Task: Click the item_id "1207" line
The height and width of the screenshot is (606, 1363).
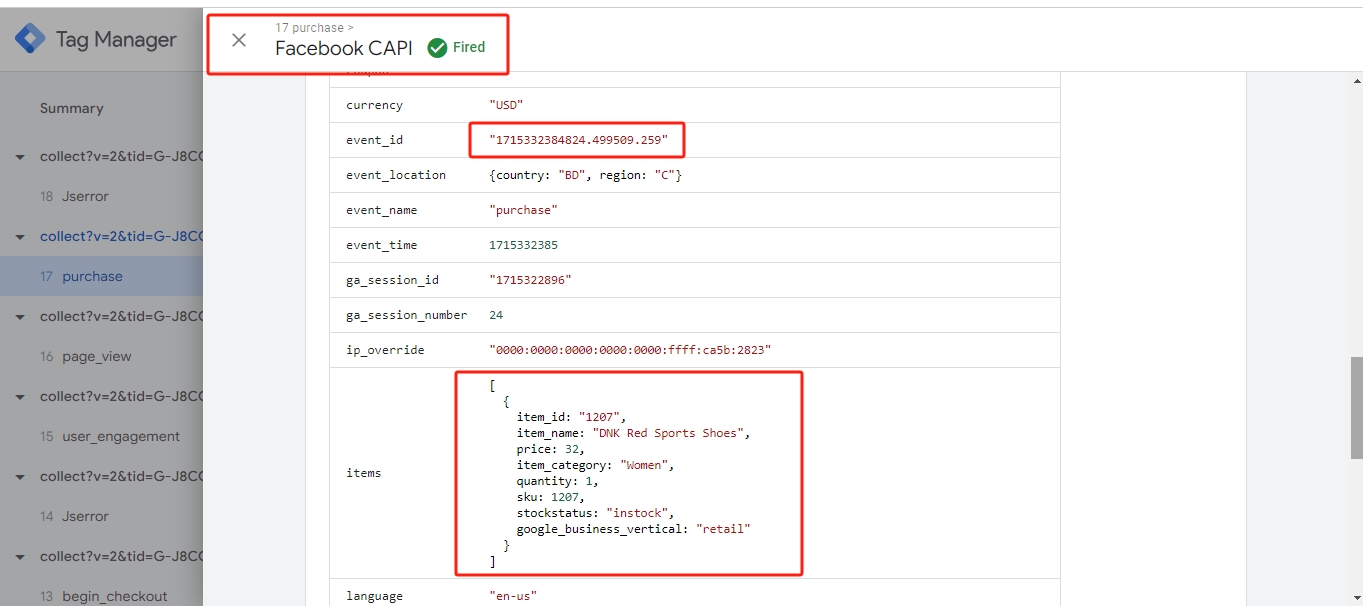Action: click(572, 417)
